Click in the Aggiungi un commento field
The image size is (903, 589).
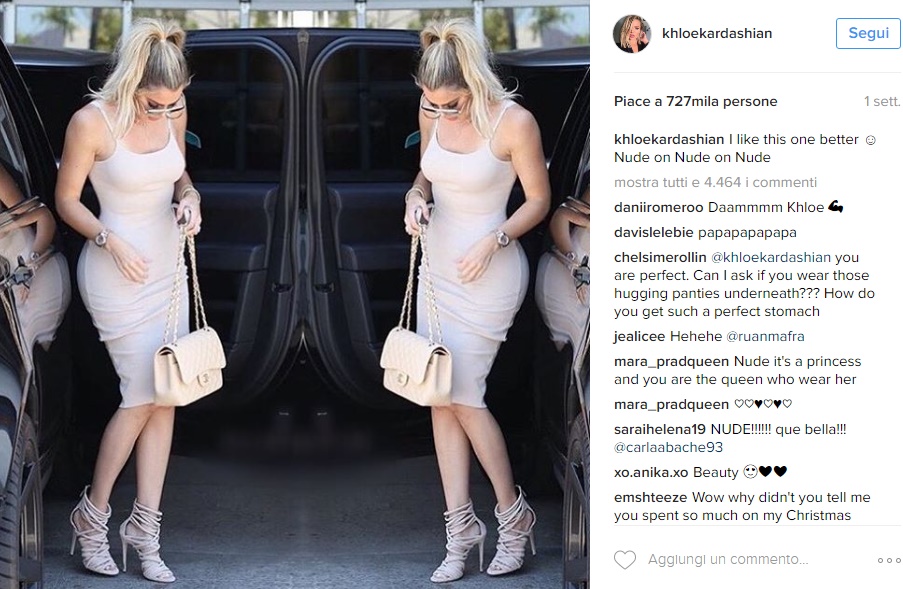pyautogui.click(x=728, y=560)
